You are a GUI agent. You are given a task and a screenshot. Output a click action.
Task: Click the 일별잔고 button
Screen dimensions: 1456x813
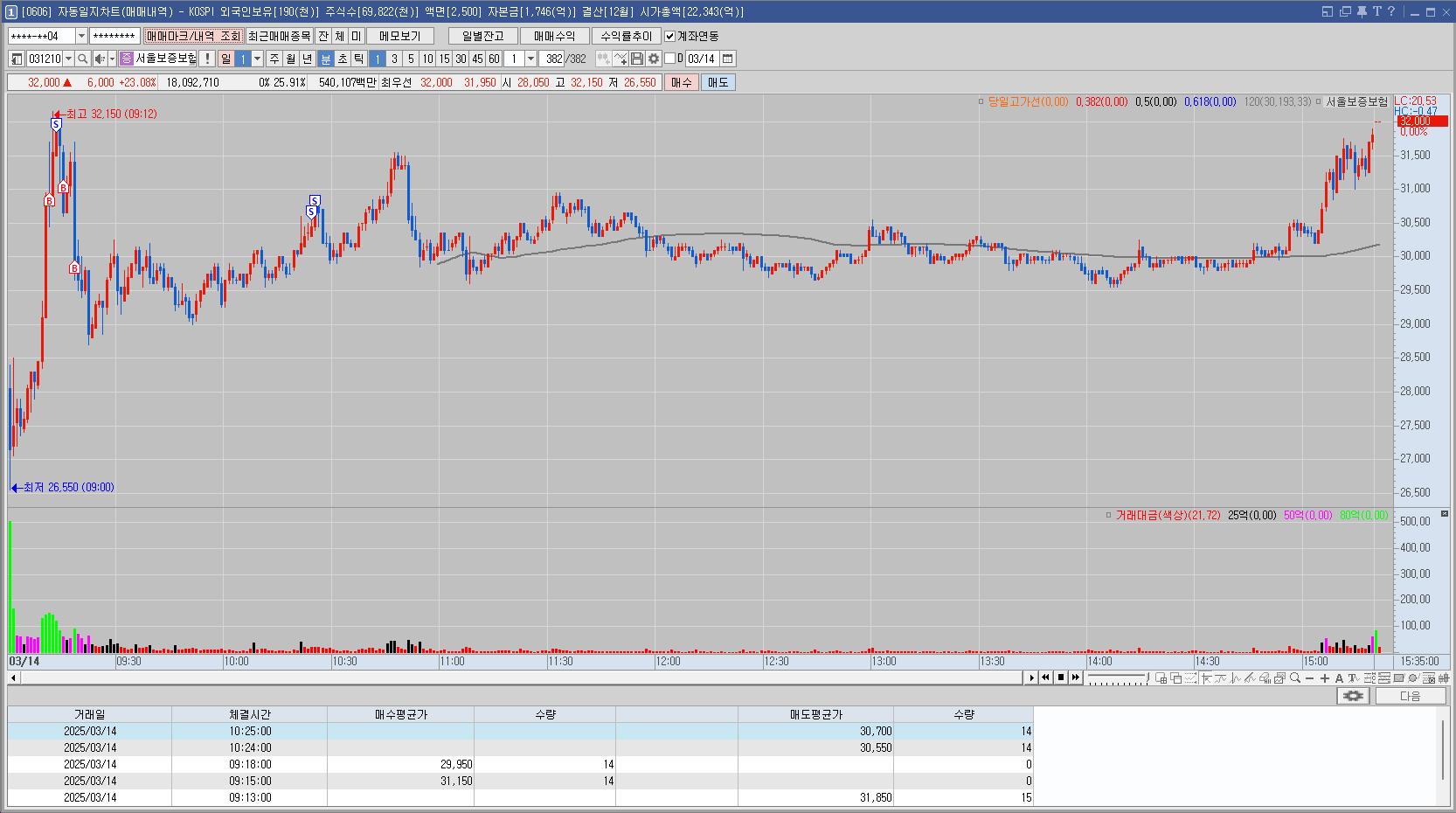(x=483, y=36)
